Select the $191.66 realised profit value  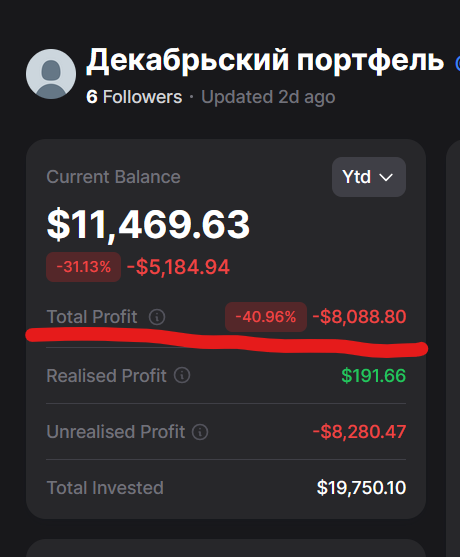(x=373, y=375)
